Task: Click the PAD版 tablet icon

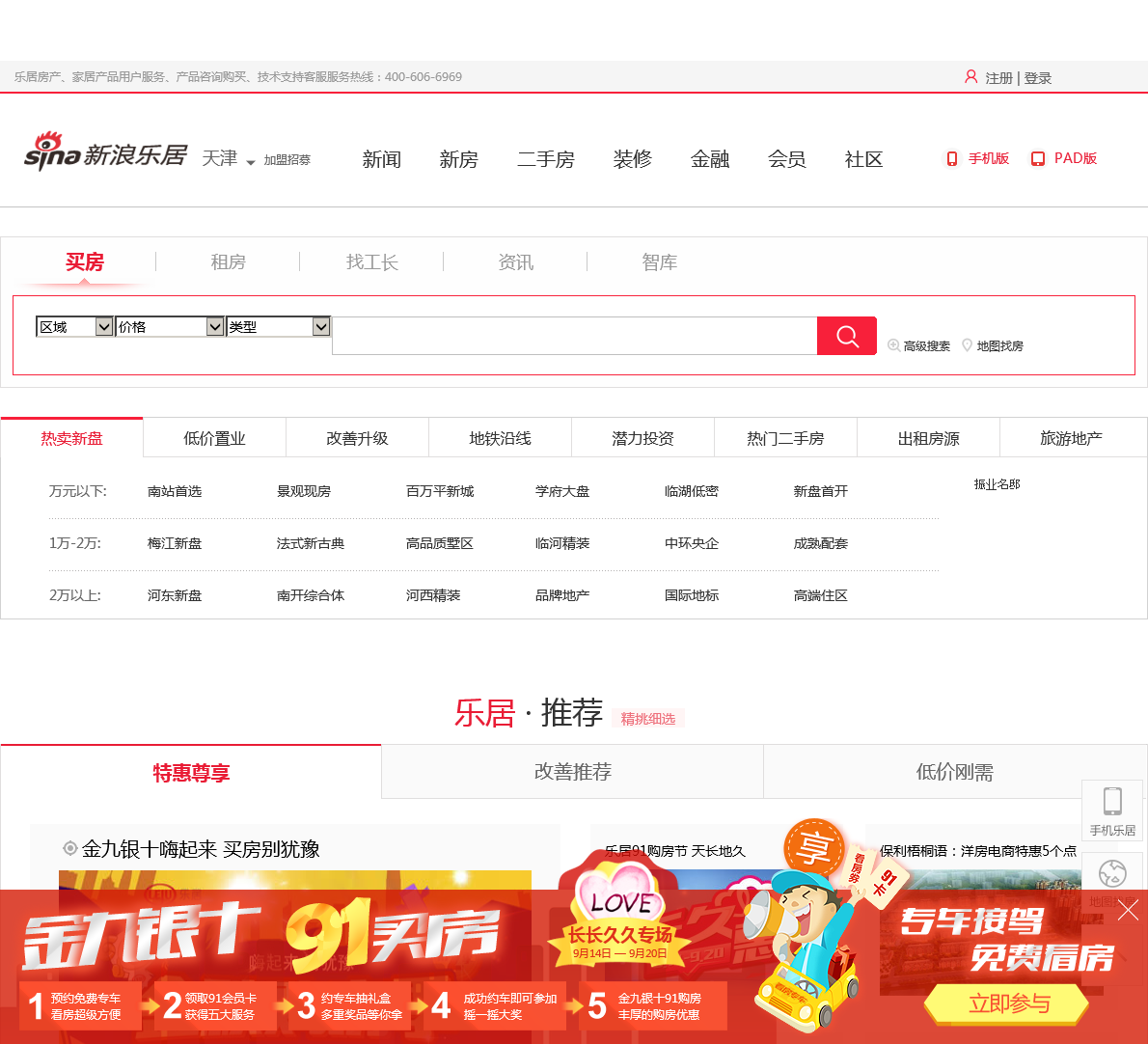Action: [1037, 159]
